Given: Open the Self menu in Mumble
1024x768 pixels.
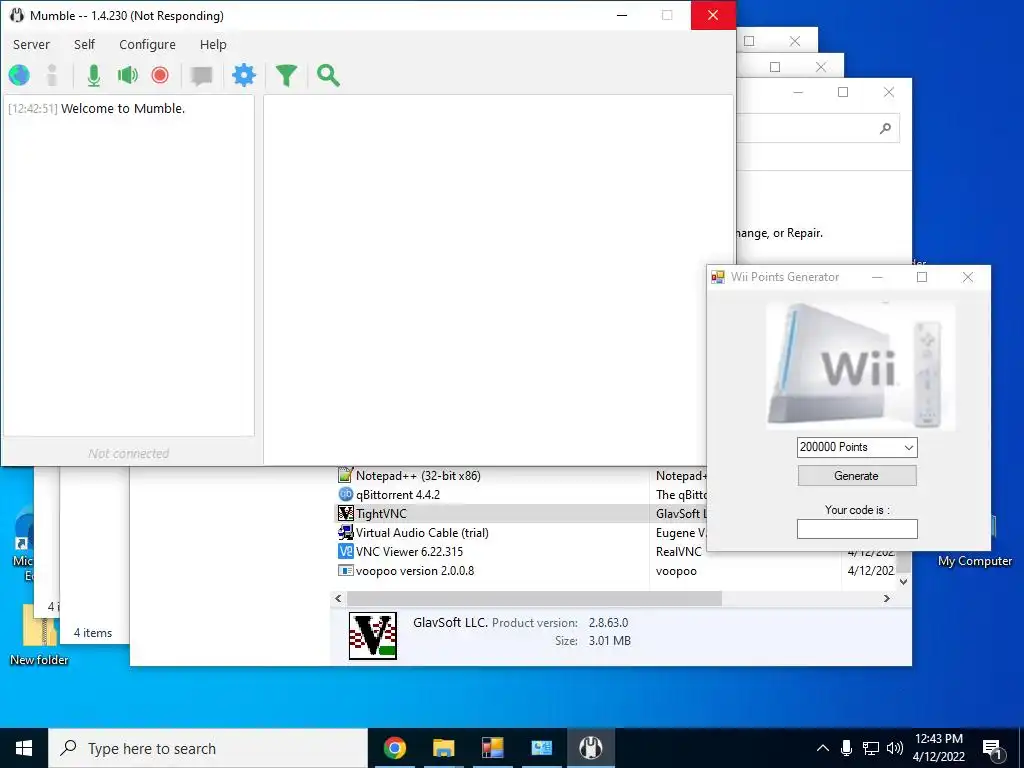Looking at the screenshot, I should click(84, 44).
